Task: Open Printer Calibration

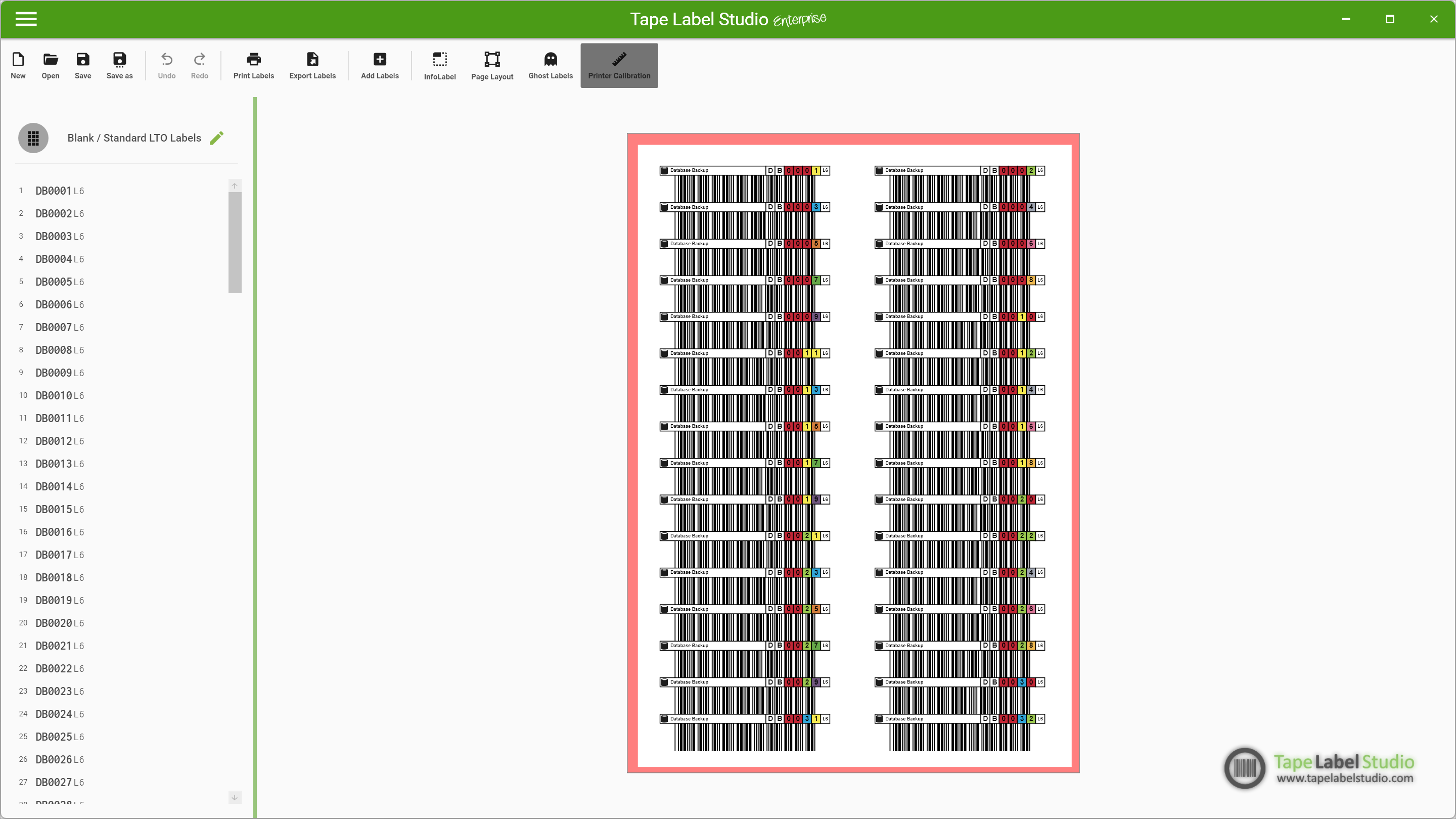Action: [619, 66]
